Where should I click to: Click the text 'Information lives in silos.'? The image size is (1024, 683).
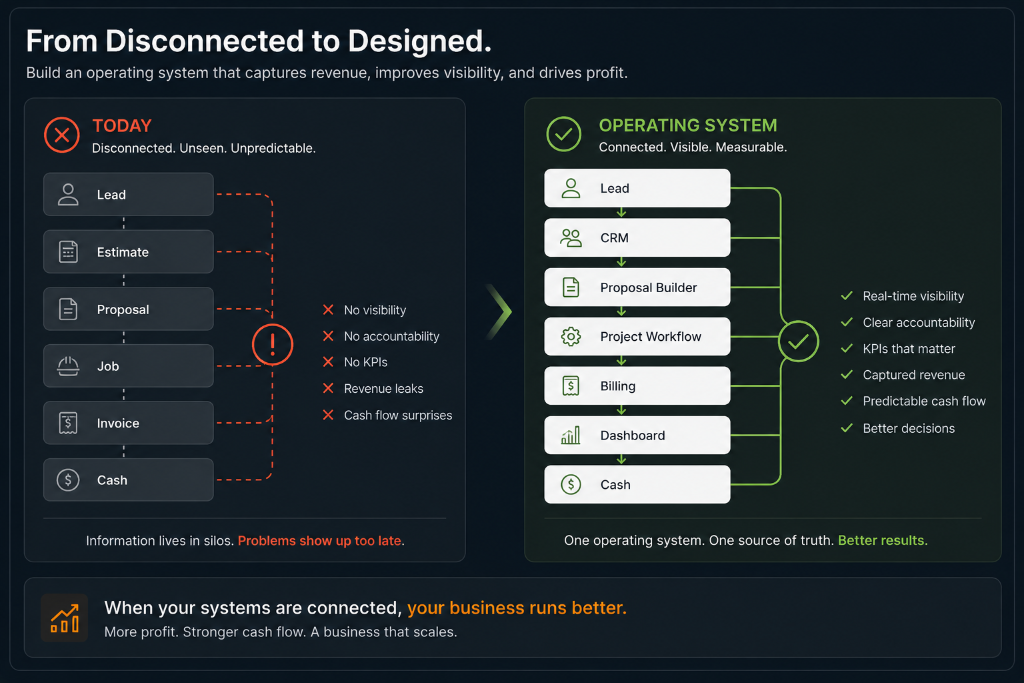[x=160, y=541]
